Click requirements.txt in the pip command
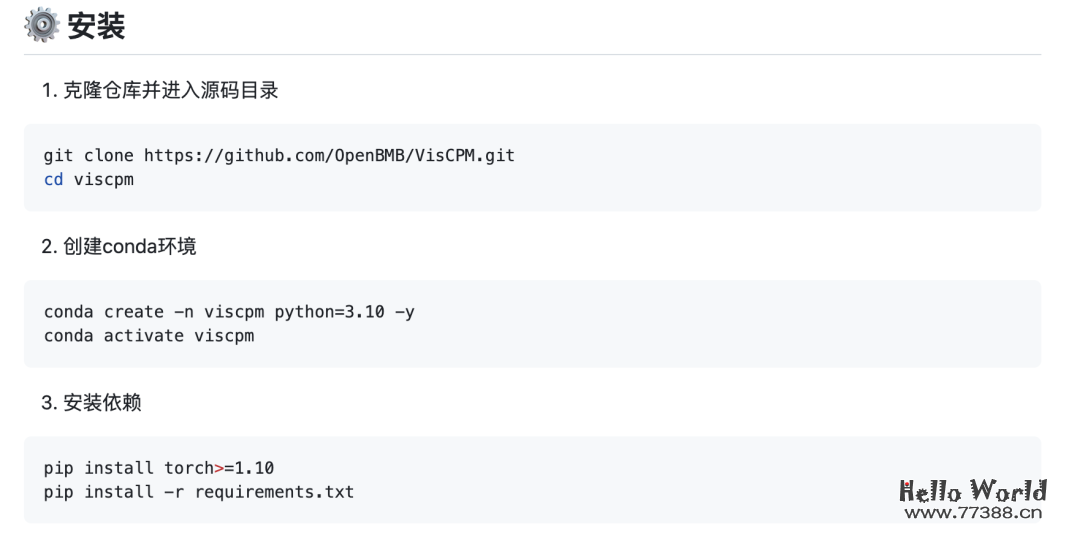The height and width of the screenshot is (543, 1080). click(x=274, y=492)
